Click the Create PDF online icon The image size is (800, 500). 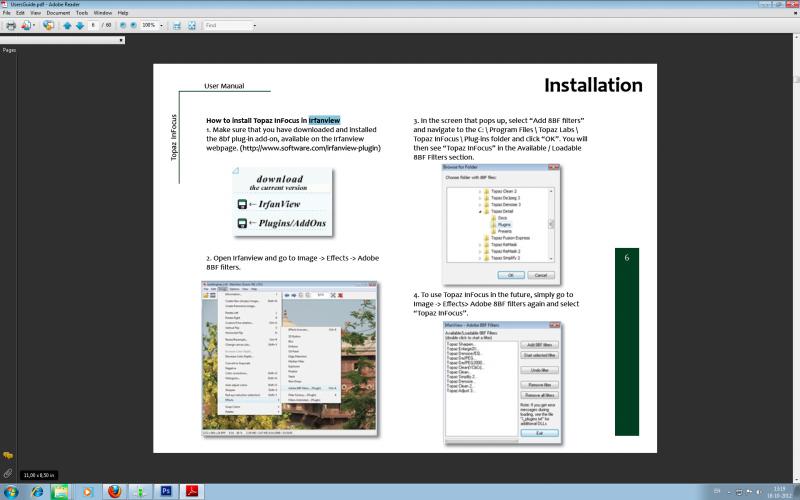26,25
